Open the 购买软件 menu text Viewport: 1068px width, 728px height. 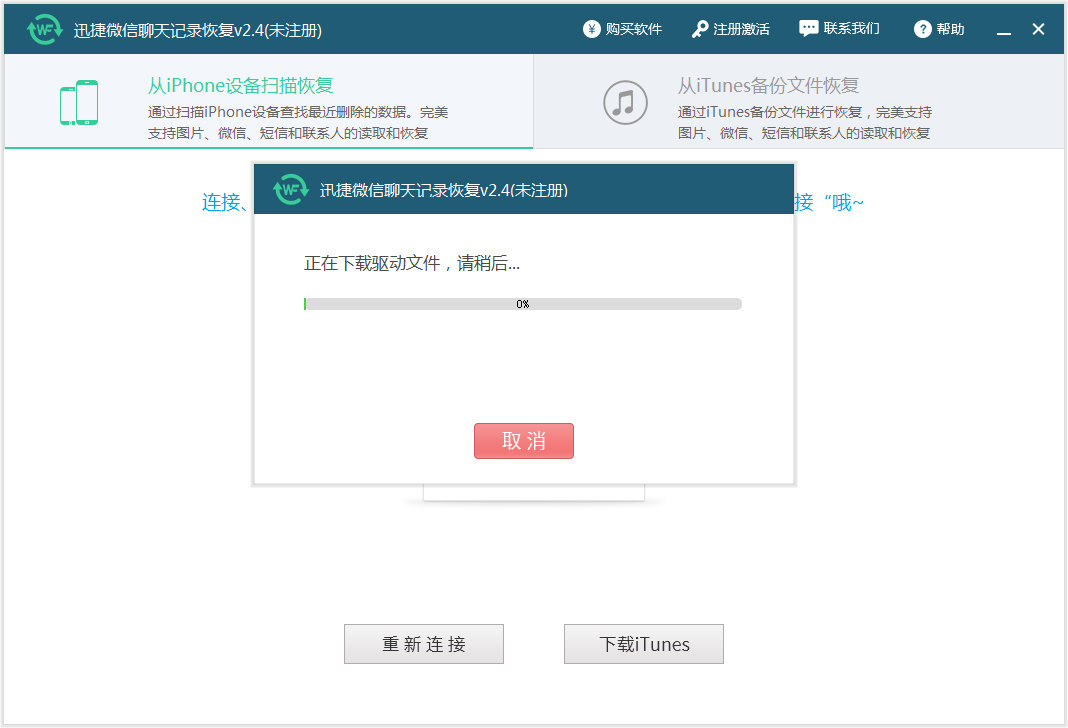click(634, 29)
